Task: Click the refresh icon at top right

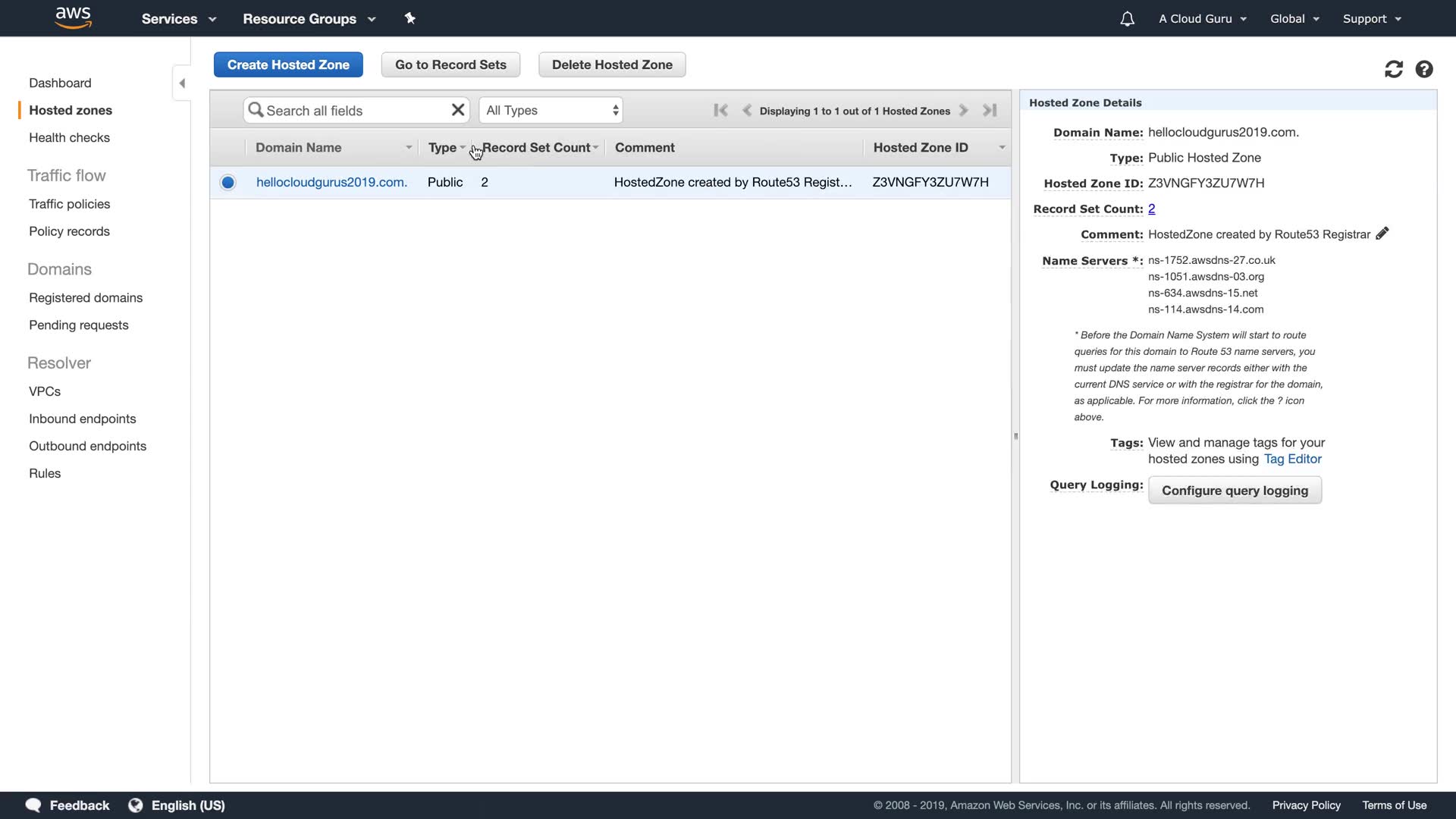Action: [1393, 69]
